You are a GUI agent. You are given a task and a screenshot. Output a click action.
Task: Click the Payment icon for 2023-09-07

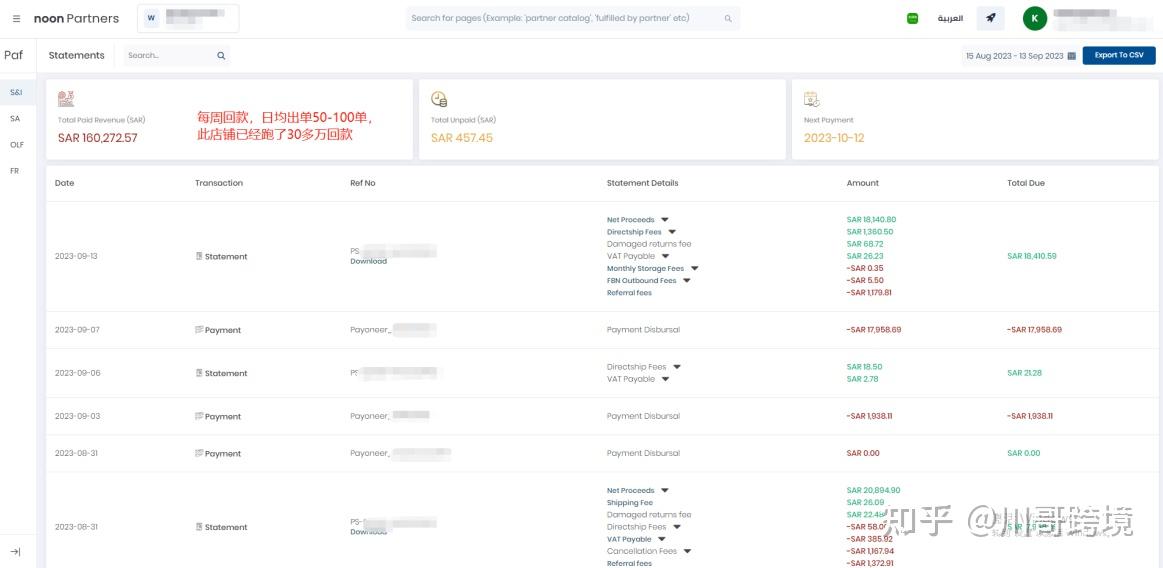pyautogui.click(x=199, y=329)
